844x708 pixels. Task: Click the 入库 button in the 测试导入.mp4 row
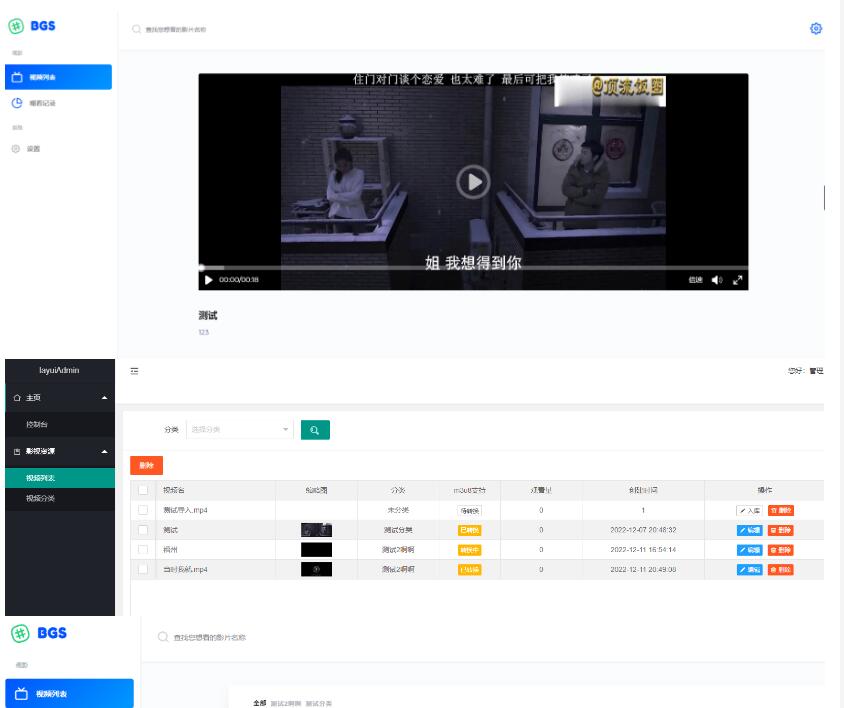(749, 511)
